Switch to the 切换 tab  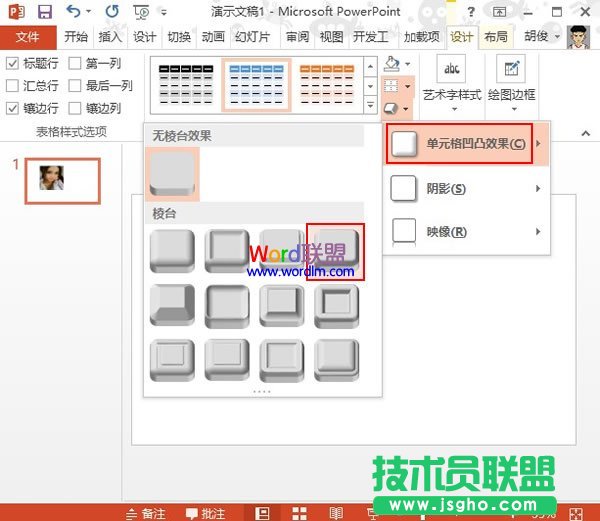coord(179,37)
